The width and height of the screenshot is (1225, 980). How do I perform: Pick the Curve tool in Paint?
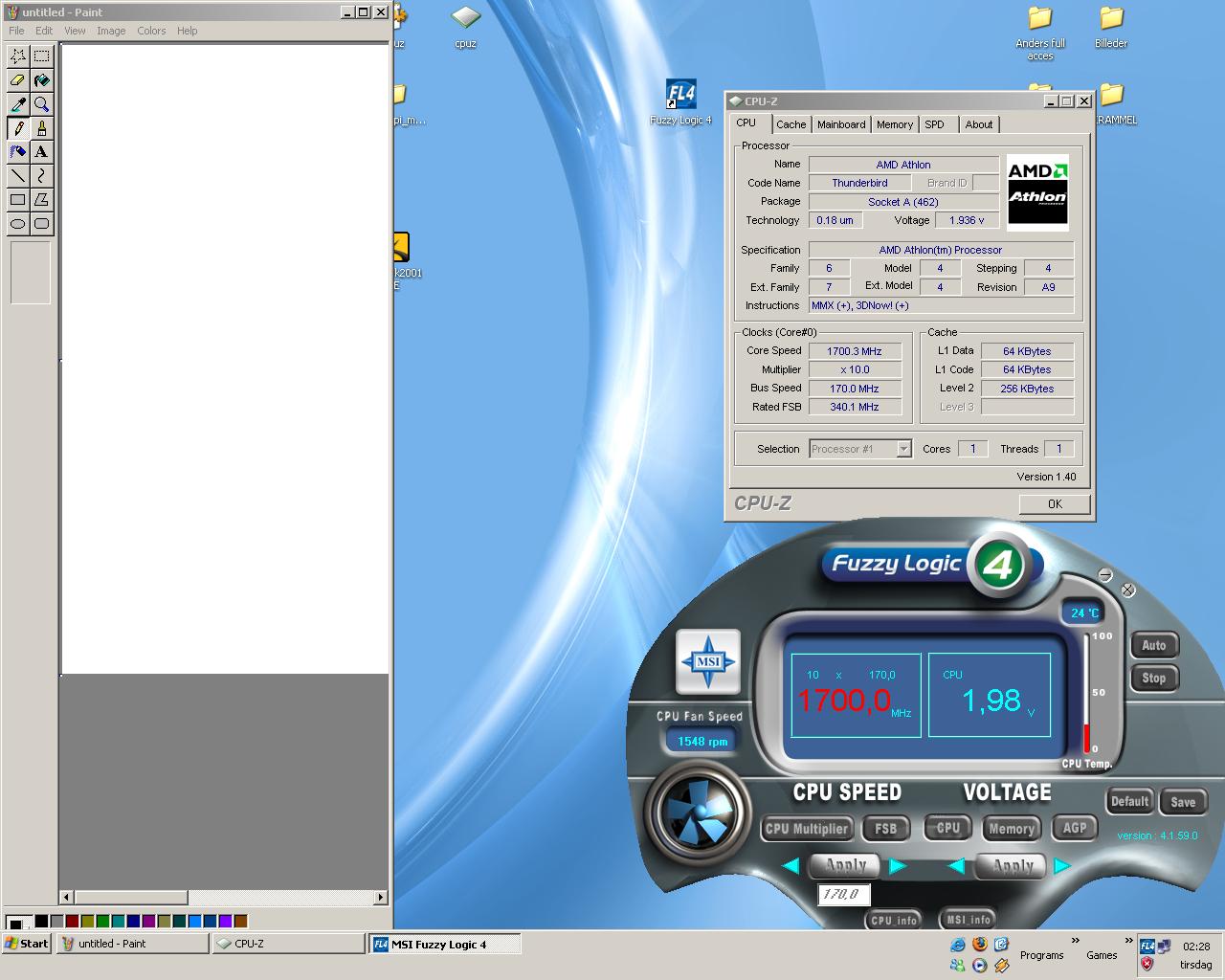click(41, 176)
